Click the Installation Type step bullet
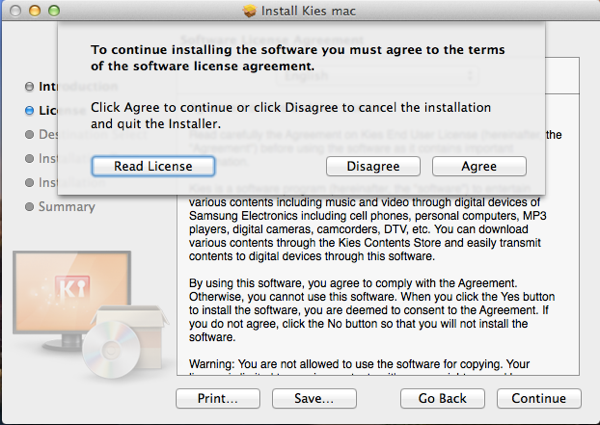This screenshot has height=425, width=600. point(29,158)
